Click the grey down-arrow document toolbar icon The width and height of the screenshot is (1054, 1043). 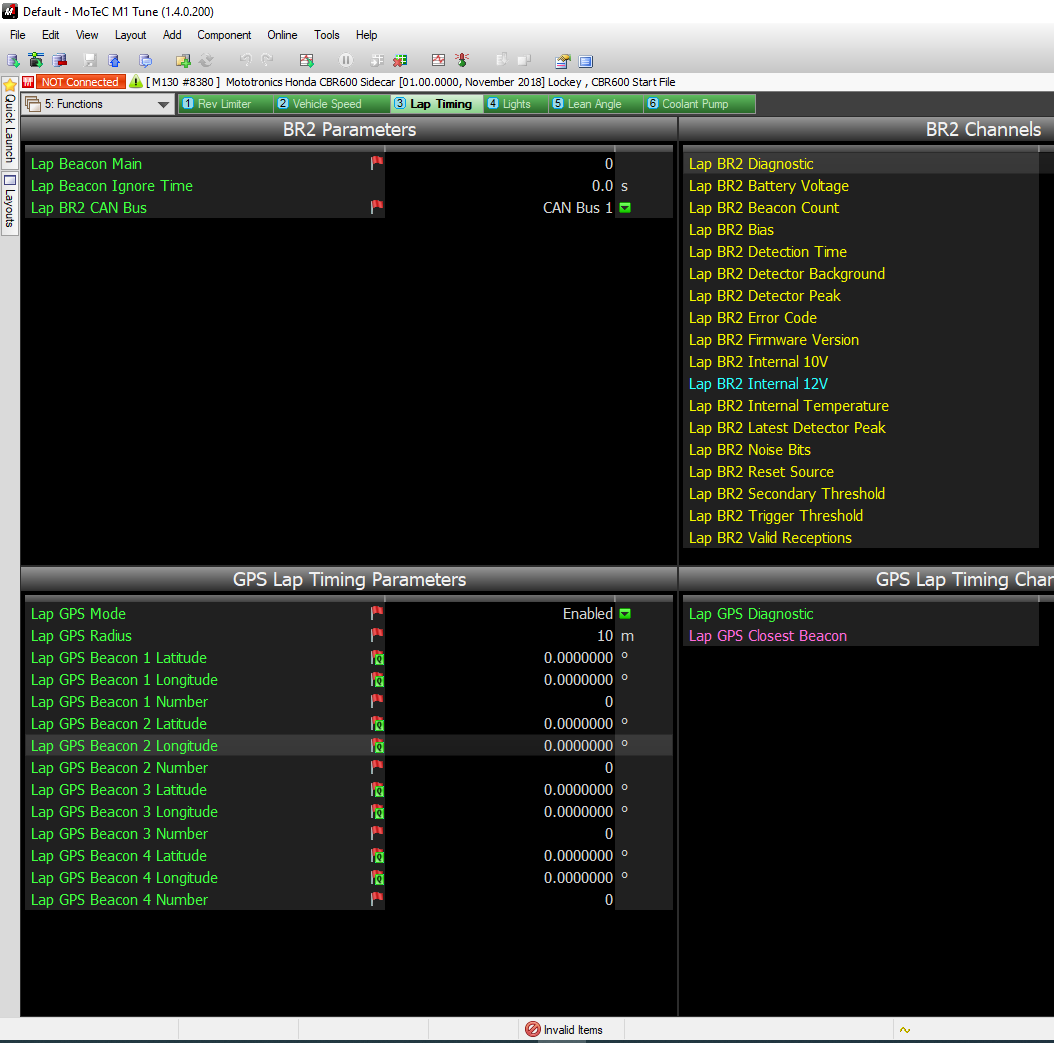[x=501, y=60]
